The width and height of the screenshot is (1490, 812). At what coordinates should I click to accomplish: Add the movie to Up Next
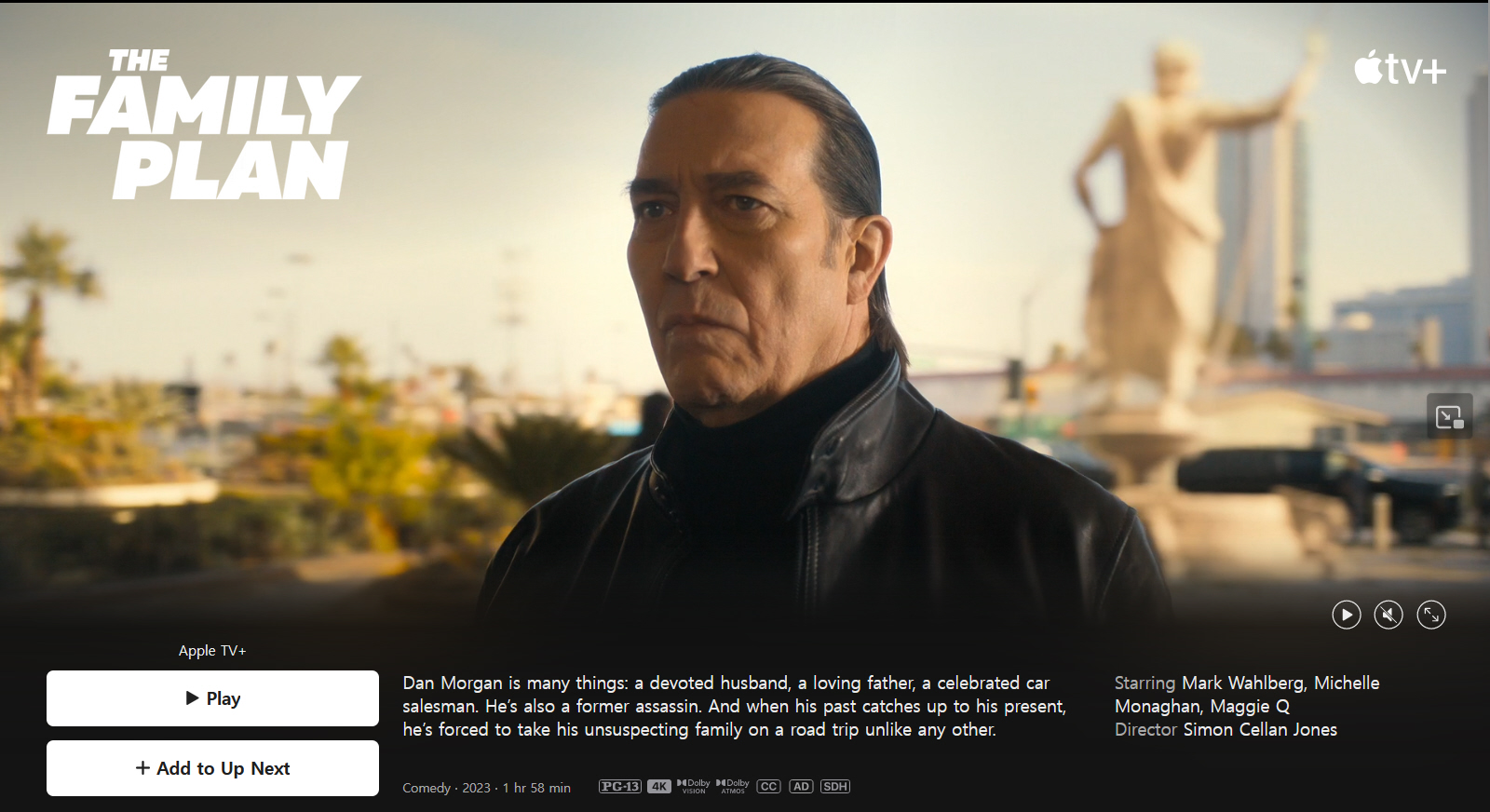coord(212,768)
